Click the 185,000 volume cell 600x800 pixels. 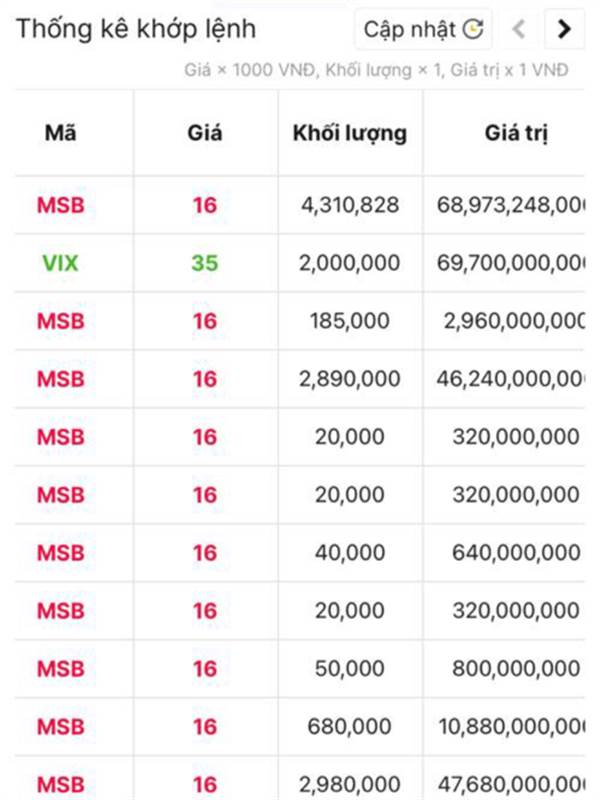click(x=350, y=321)
